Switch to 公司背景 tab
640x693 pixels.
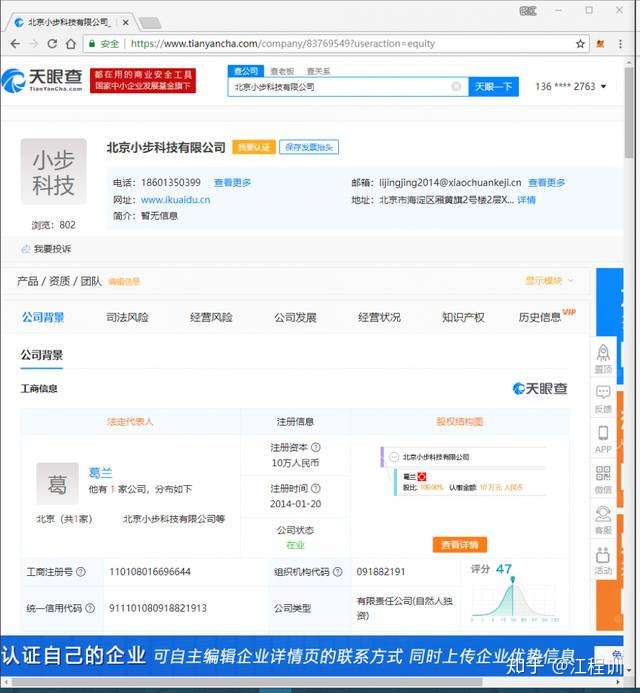43,317
